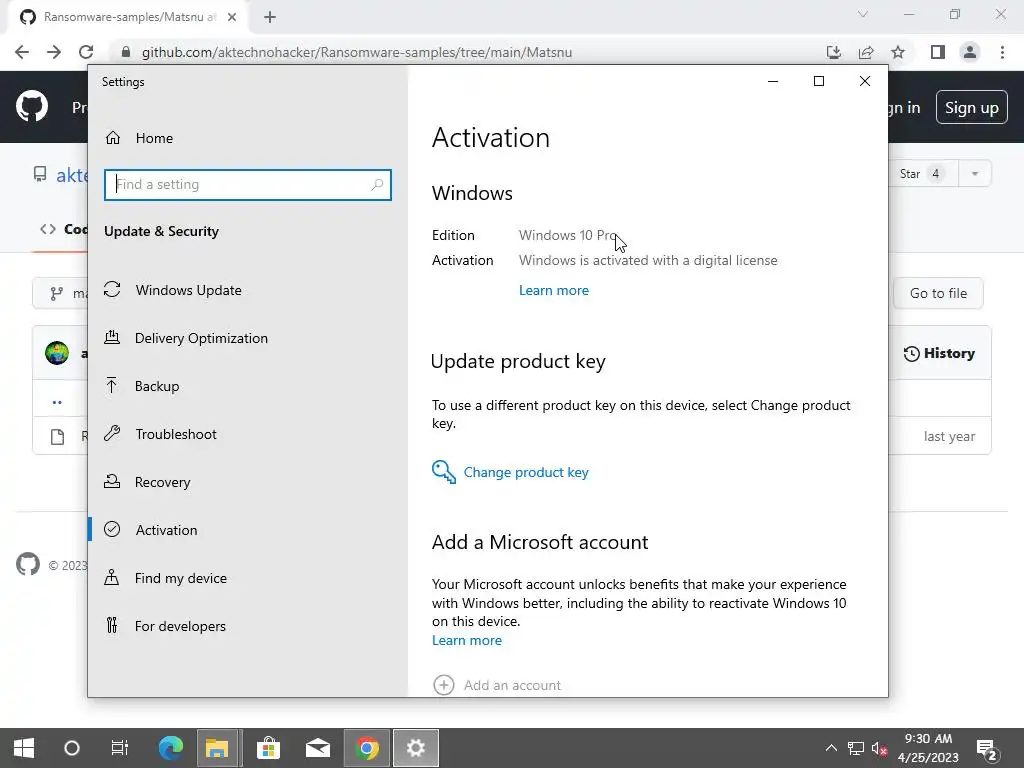Reload the GitHub page in Chrome
The height and width of the screenshot is (768, 1024).
[86, 52]
